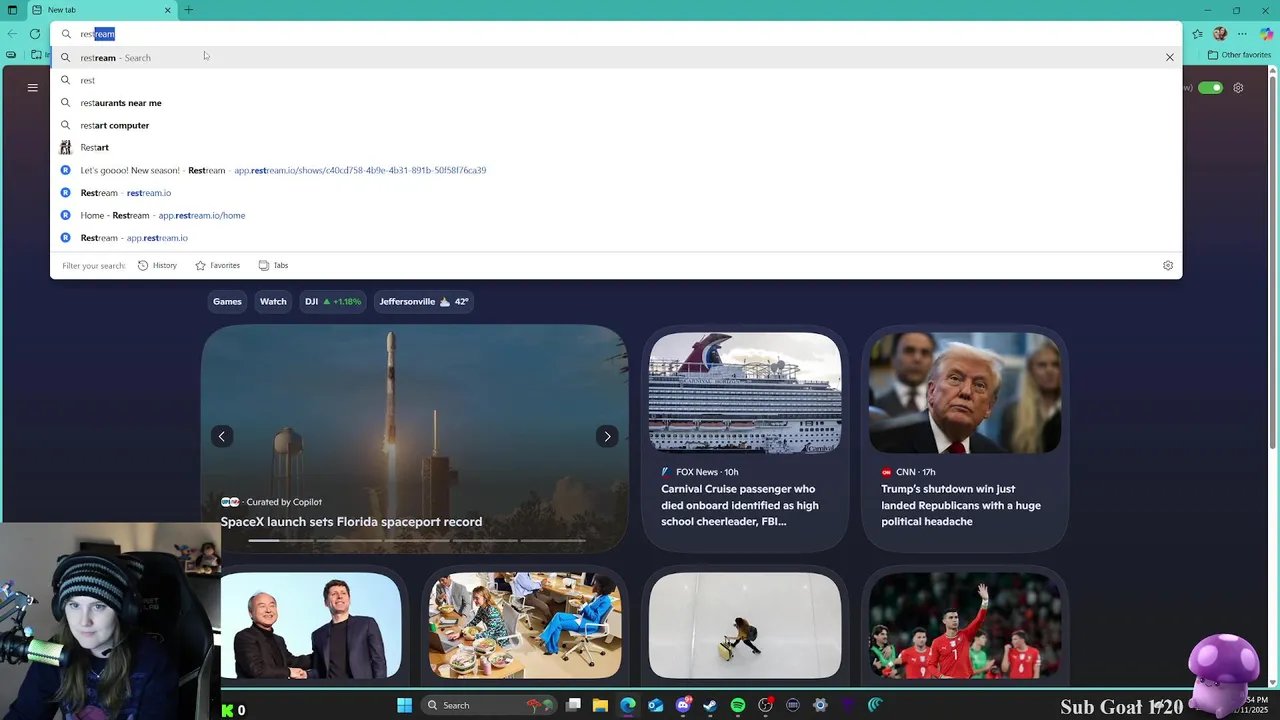Click the address bar showing restream

[615, 34]
